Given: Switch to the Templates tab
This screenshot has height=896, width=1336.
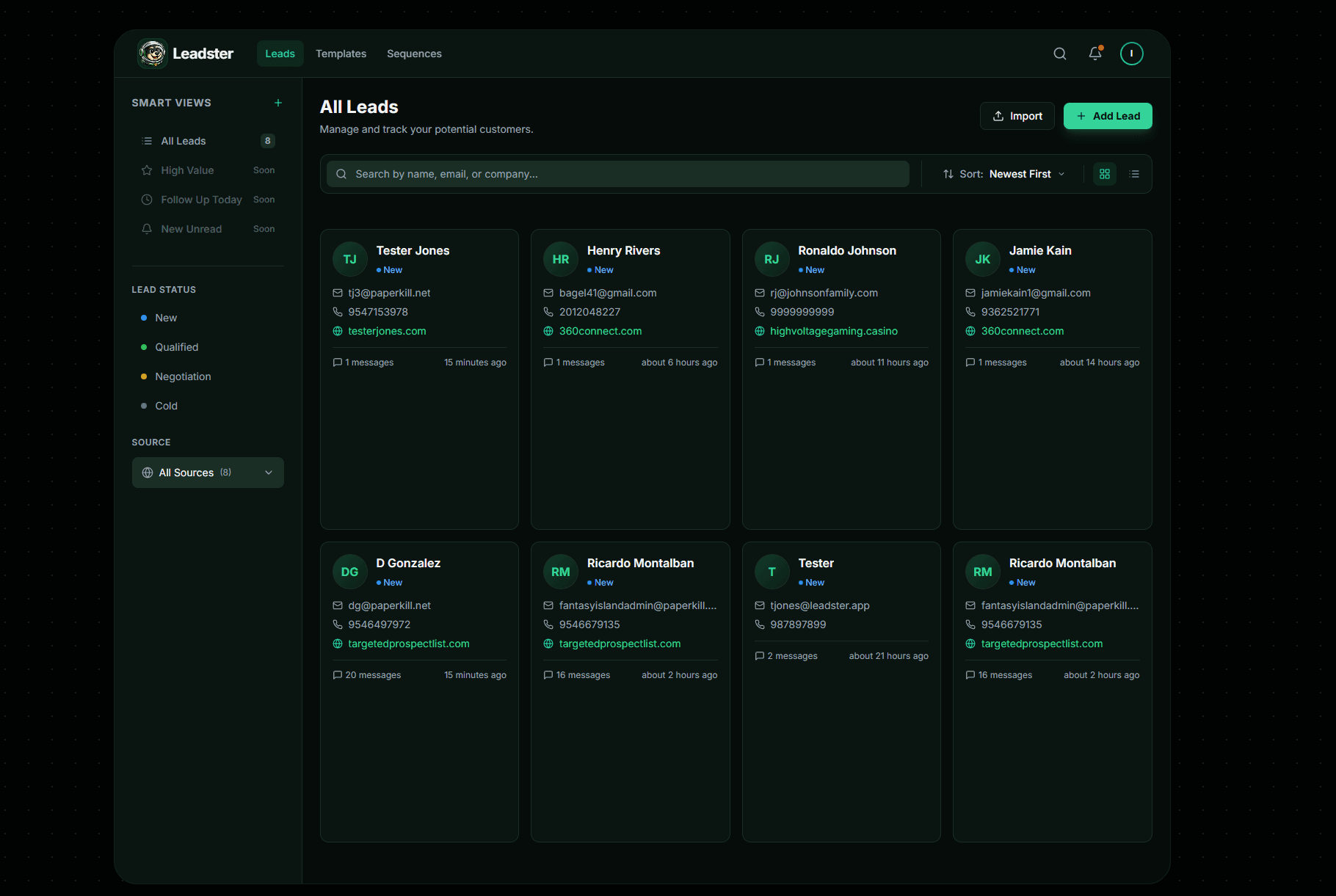Looking at the screenshot, I should (x=341, y=53).
